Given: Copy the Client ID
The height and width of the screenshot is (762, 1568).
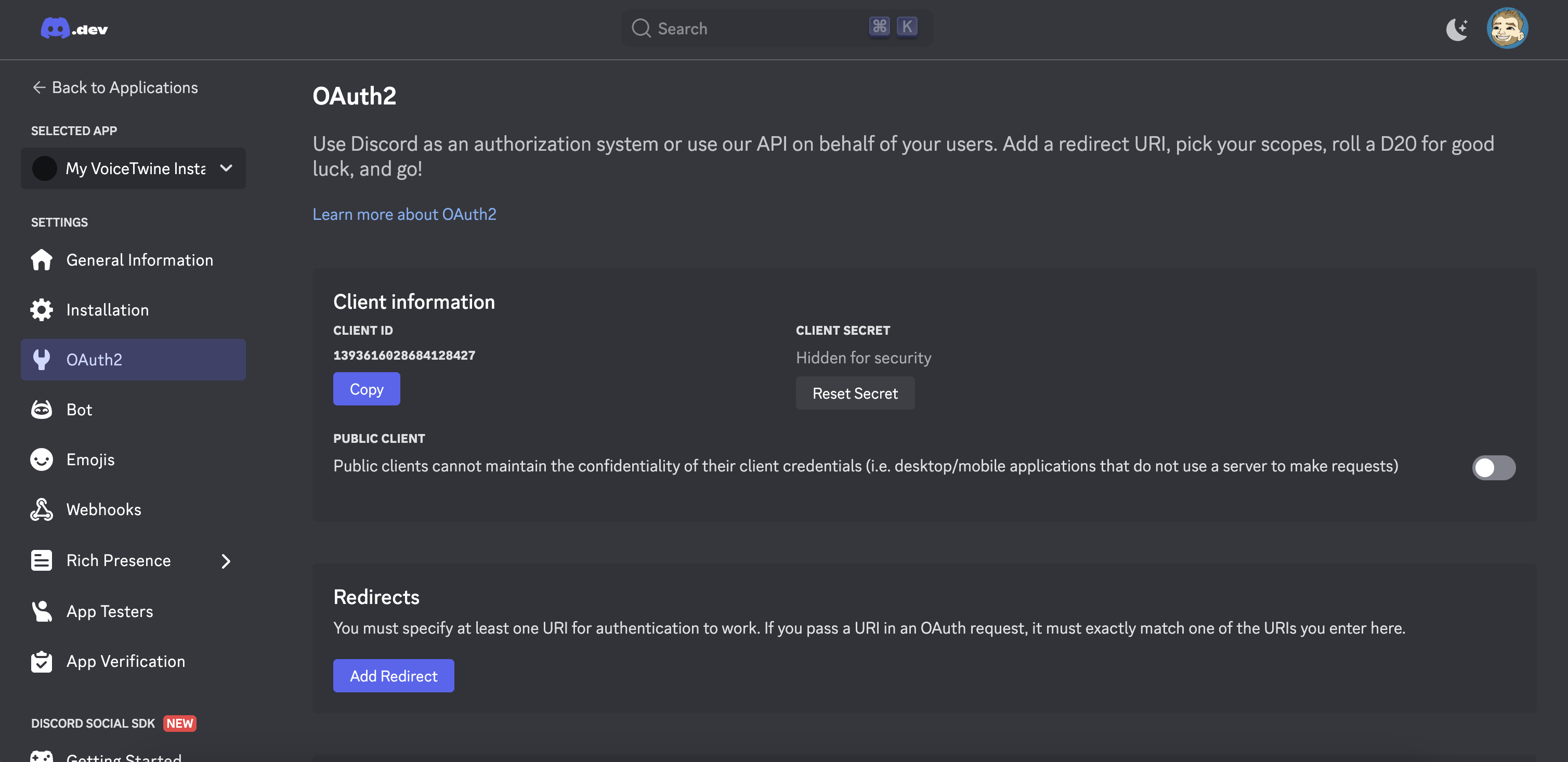Looking at the screenshot, I should pyautogui.click(x=367, y=389).
